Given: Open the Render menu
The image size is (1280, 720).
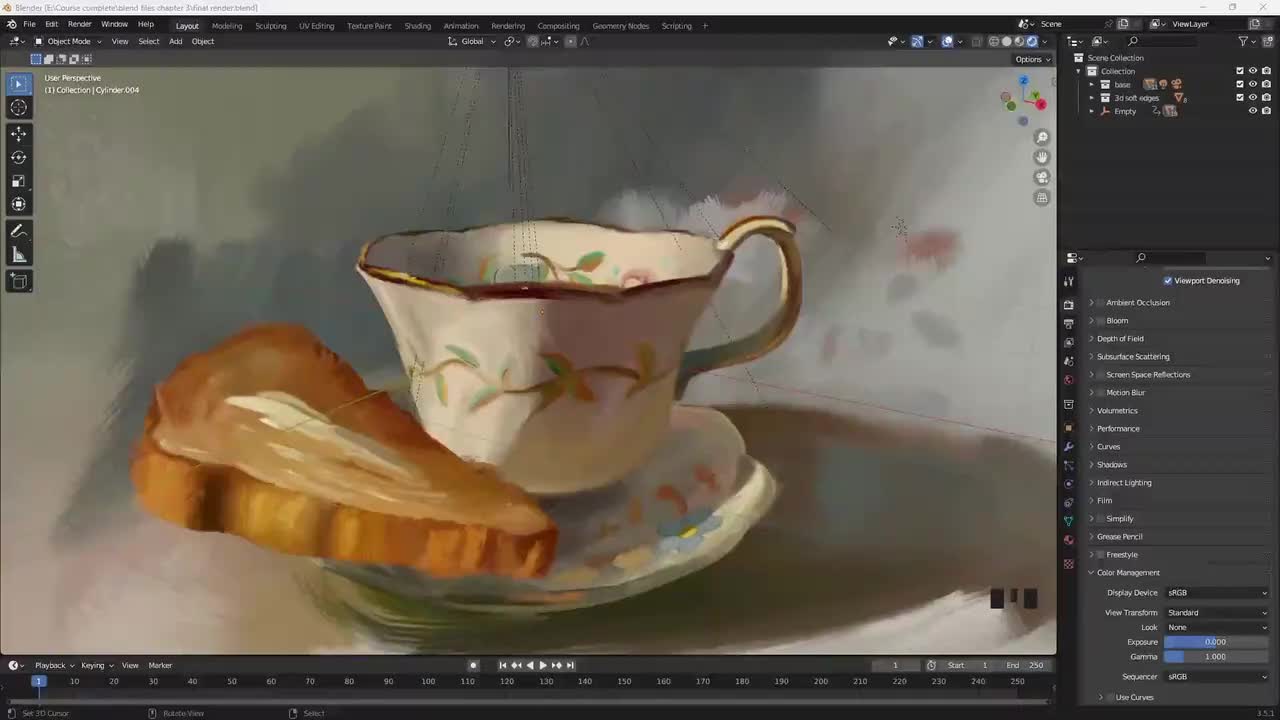Looking at the screenshot, I should point(79,24).
